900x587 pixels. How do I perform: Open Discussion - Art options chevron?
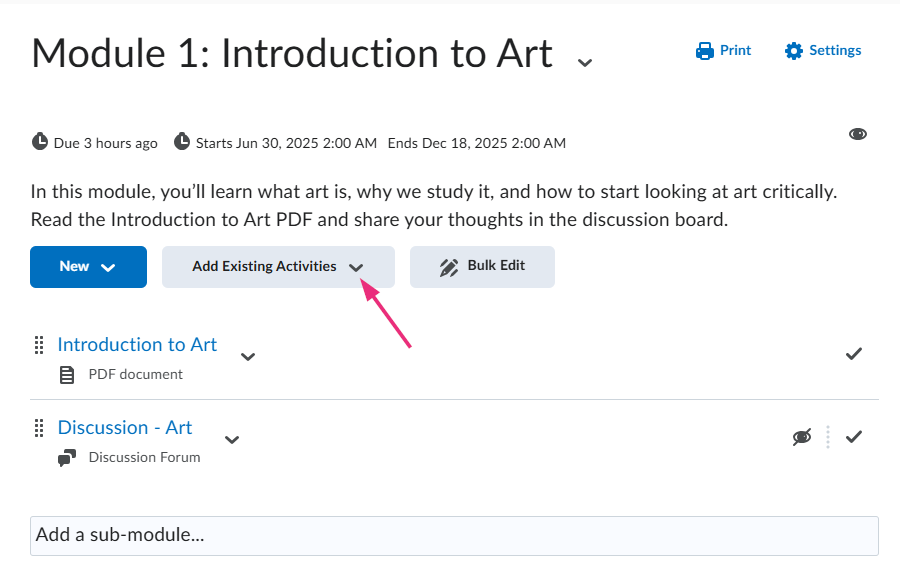point(232,439)
